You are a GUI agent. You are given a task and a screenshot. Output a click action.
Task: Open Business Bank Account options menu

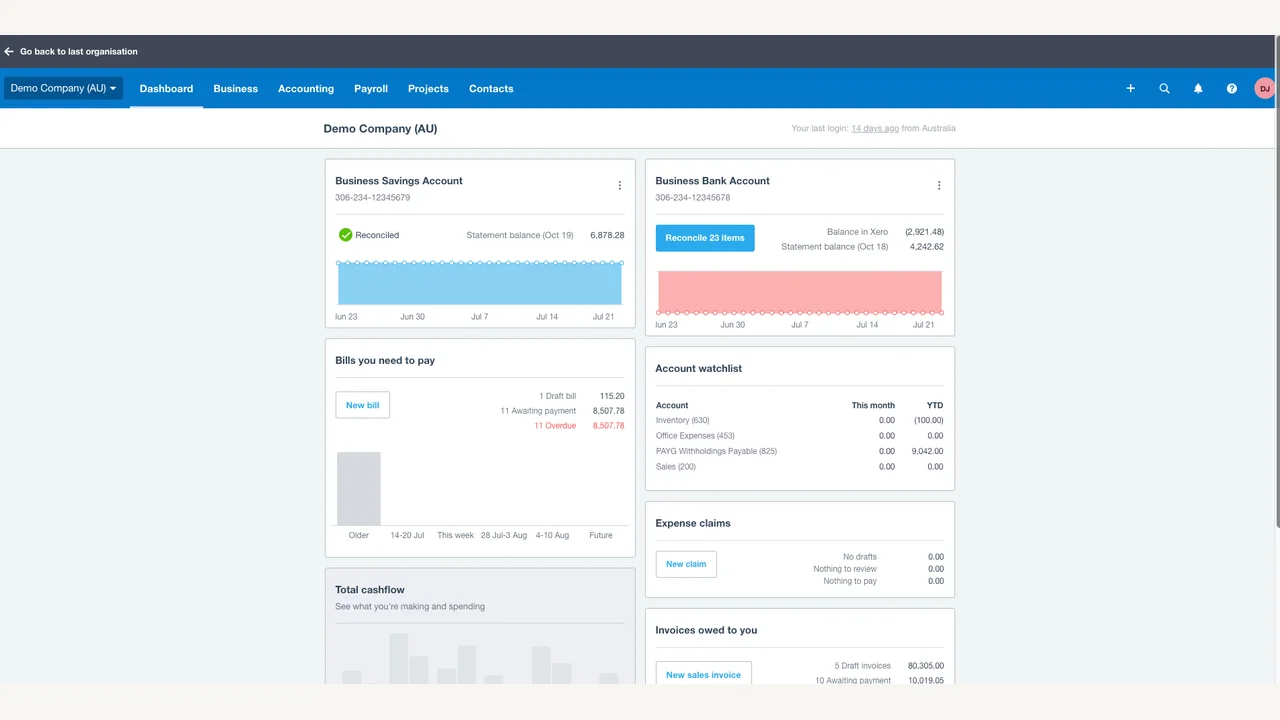tap(939, 185)
